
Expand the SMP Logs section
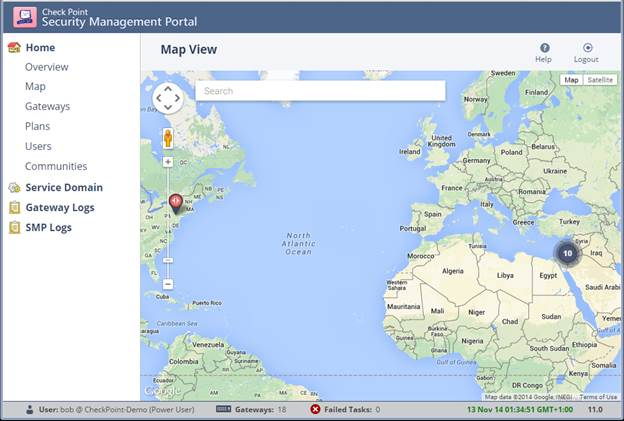tap(49, 227)
